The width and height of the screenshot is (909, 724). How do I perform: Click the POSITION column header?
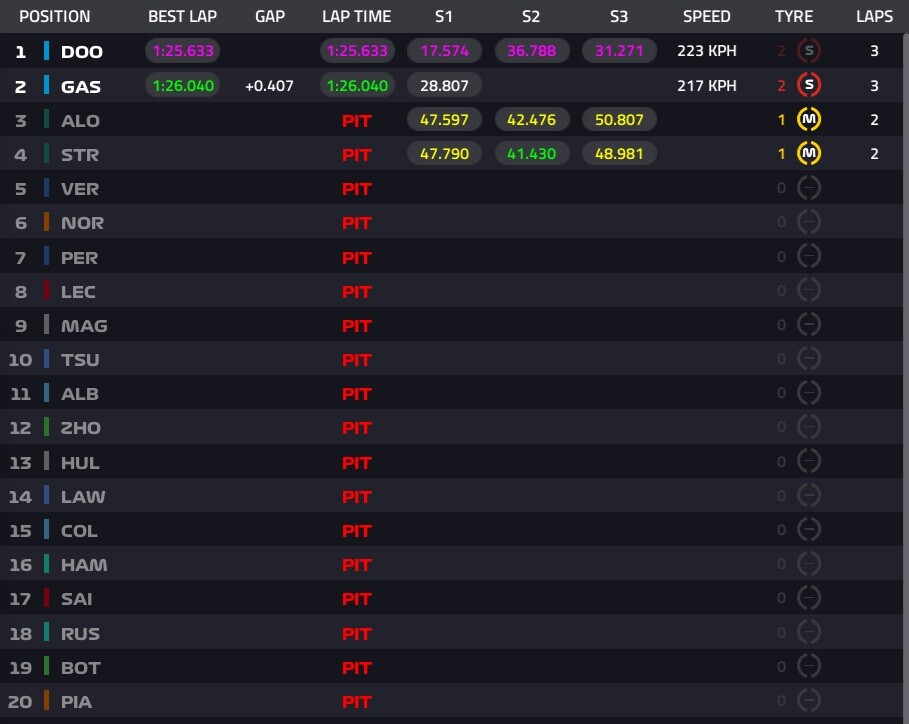pyautogui.click(x=54, y=16)
